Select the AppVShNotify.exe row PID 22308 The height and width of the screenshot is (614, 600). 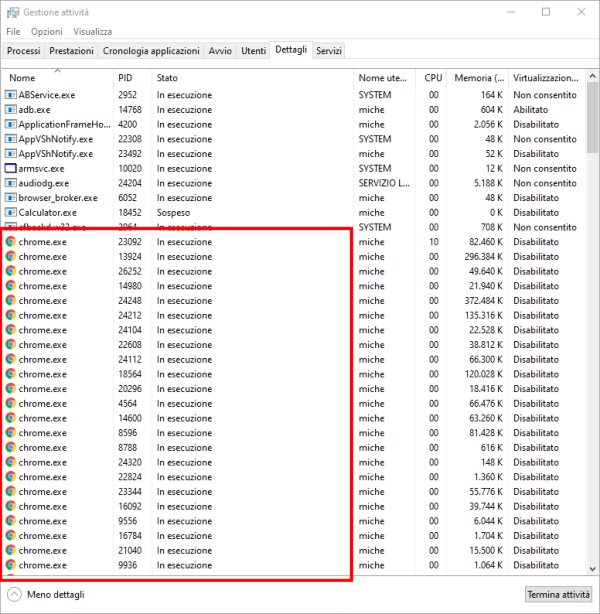[294, 139]
